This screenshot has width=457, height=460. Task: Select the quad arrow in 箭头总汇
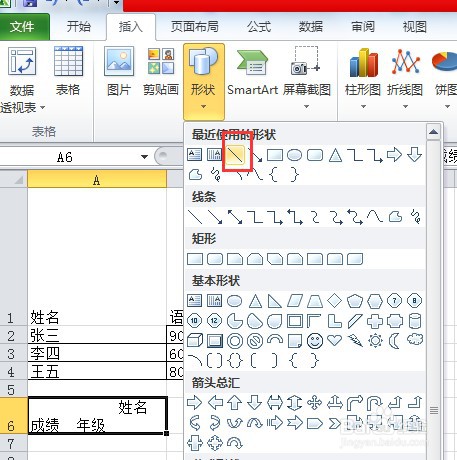(315, 403)
